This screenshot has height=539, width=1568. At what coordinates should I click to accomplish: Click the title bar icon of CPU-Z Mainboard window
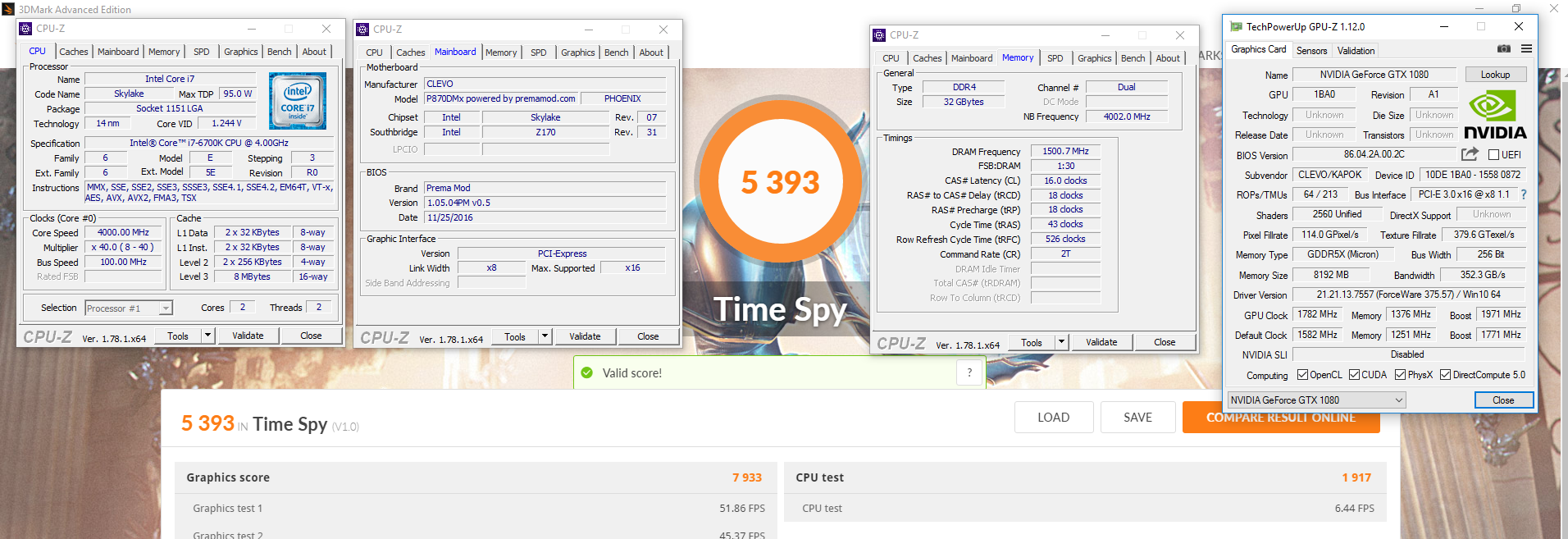(362, 29)
